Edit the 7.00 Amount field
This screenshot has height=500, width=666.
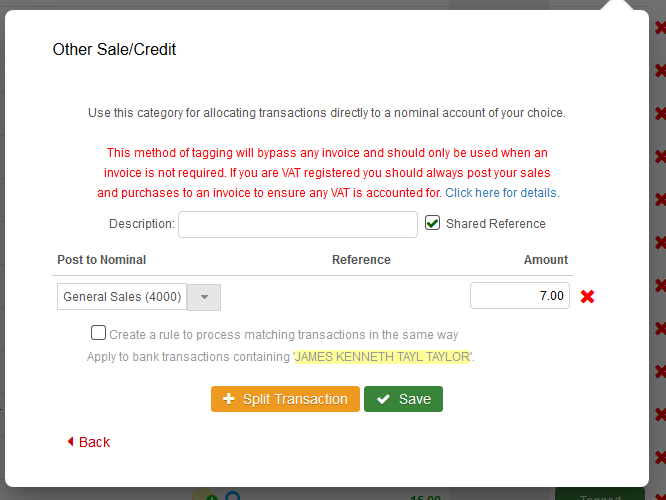click(x=520, y=295)
